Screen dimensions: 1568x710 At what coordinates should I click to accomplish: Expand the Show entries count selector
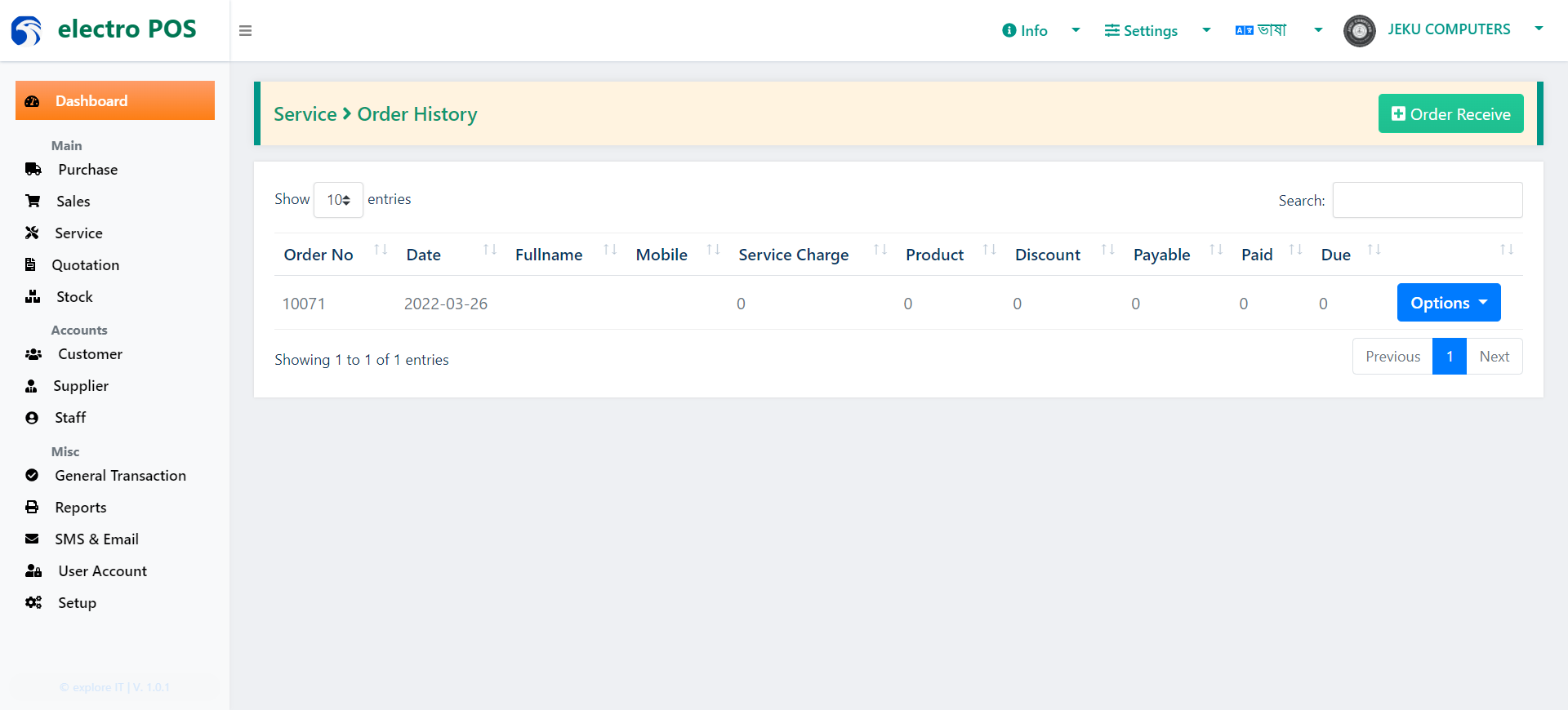338,200
